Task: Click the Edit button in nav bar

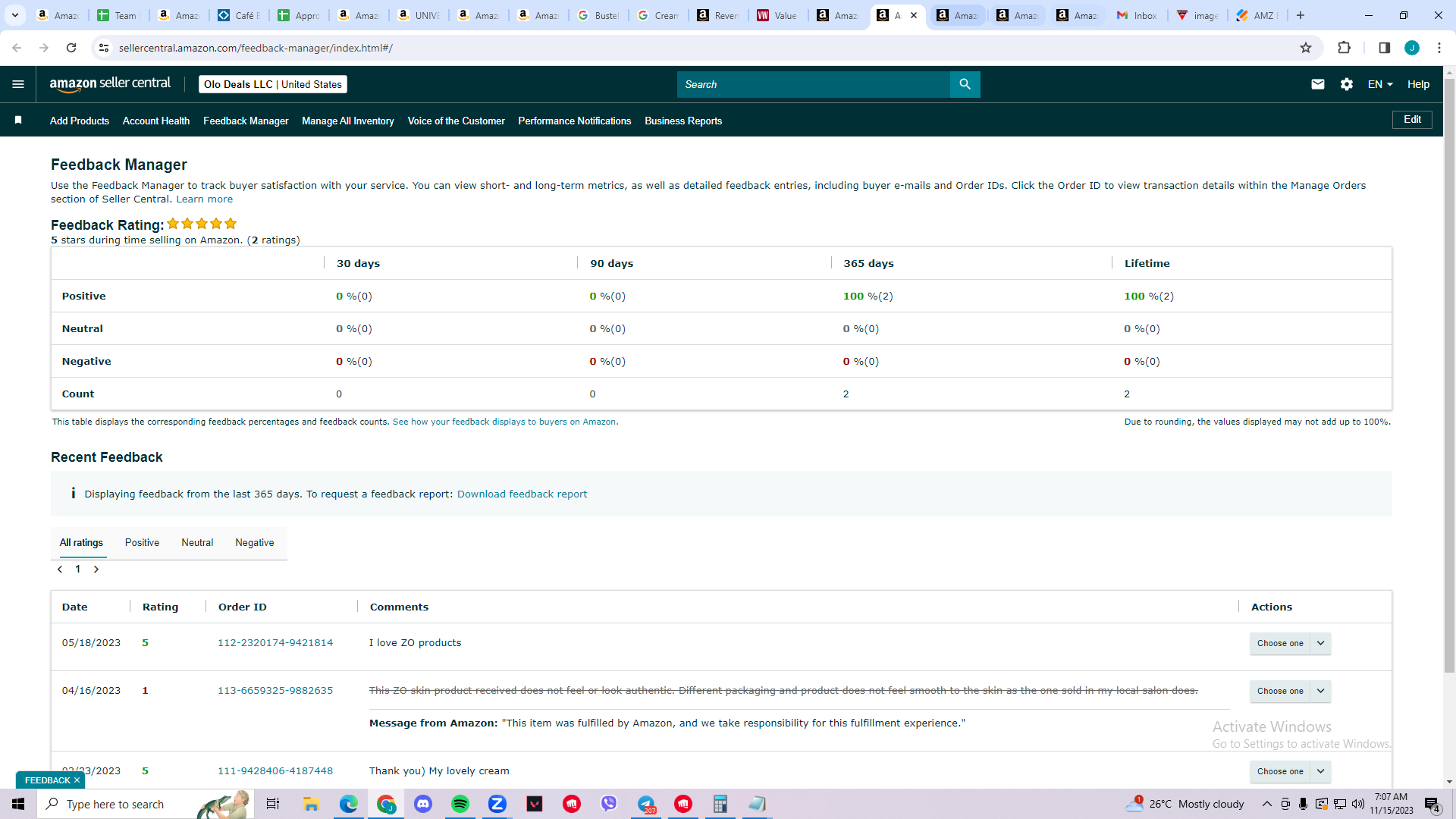Action: 1412,120
